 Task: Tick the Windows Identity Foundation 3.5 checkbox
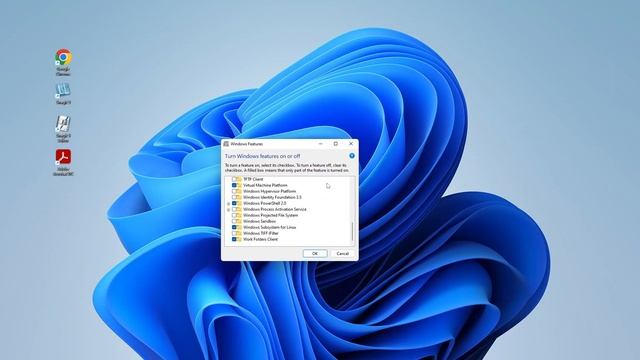pyautogui.click(x=234, y=197)
